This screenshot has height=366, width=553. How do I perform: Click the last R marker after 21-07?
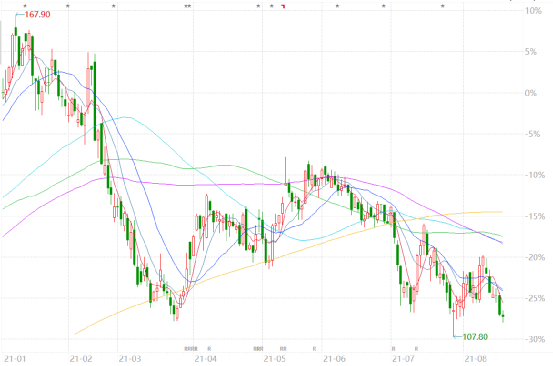416,349
